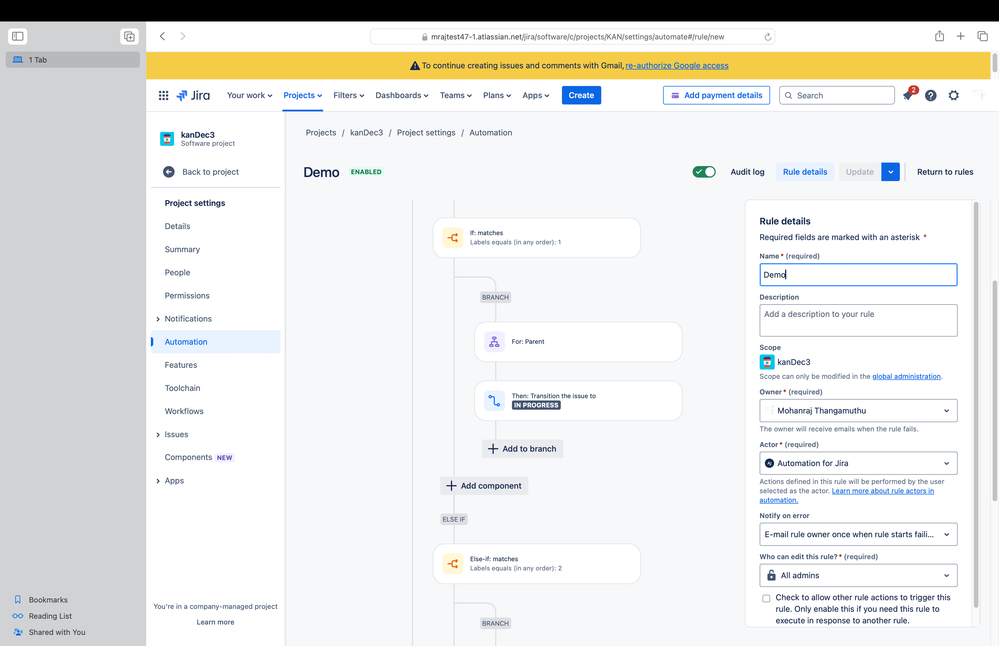Click the Jira logo
Viewport: 999px width, 646px height.
click(193, 96)
